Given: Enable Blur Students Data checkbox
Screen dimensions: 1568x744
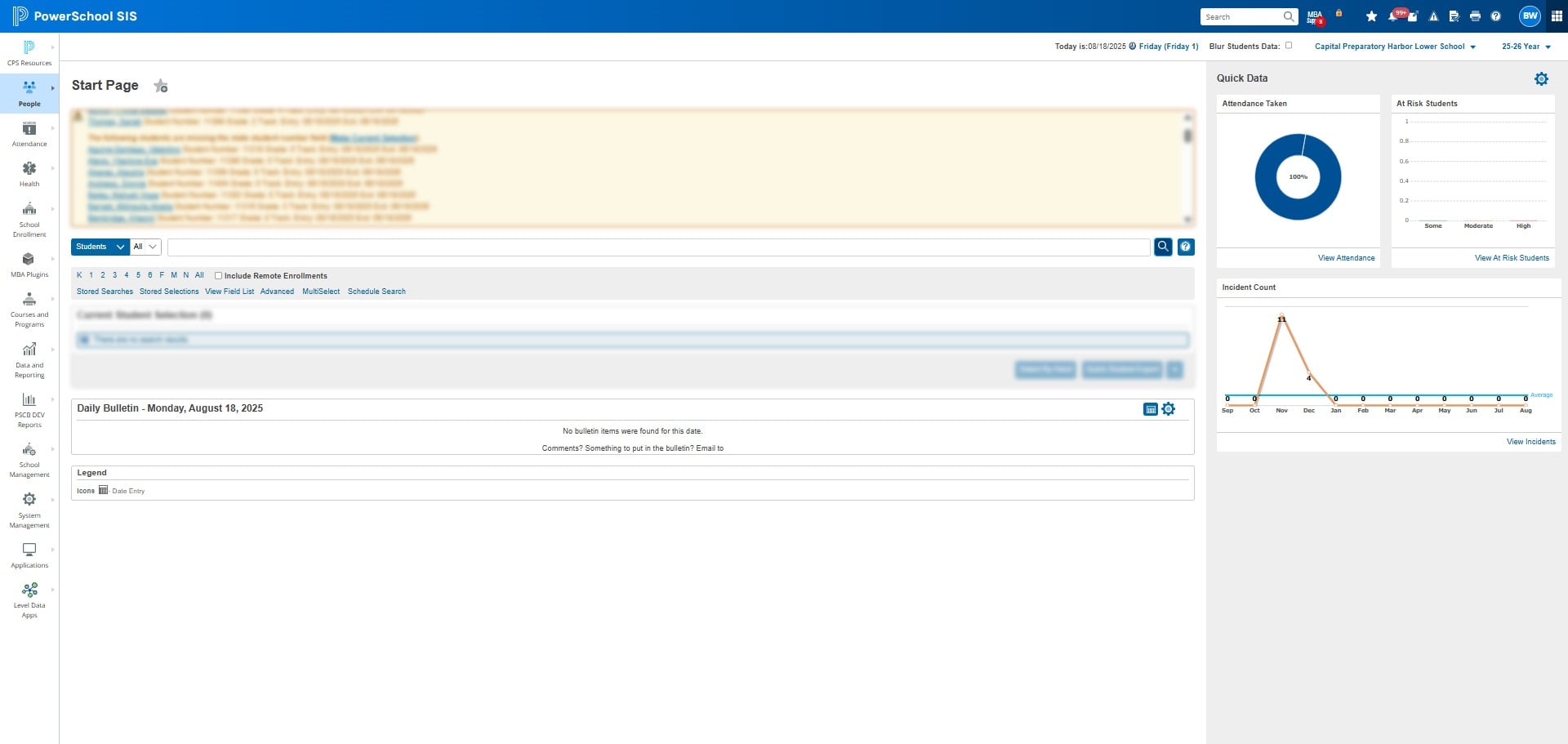Looking at the screenshot, I should pyautogui.click(x=1289, y=46).
